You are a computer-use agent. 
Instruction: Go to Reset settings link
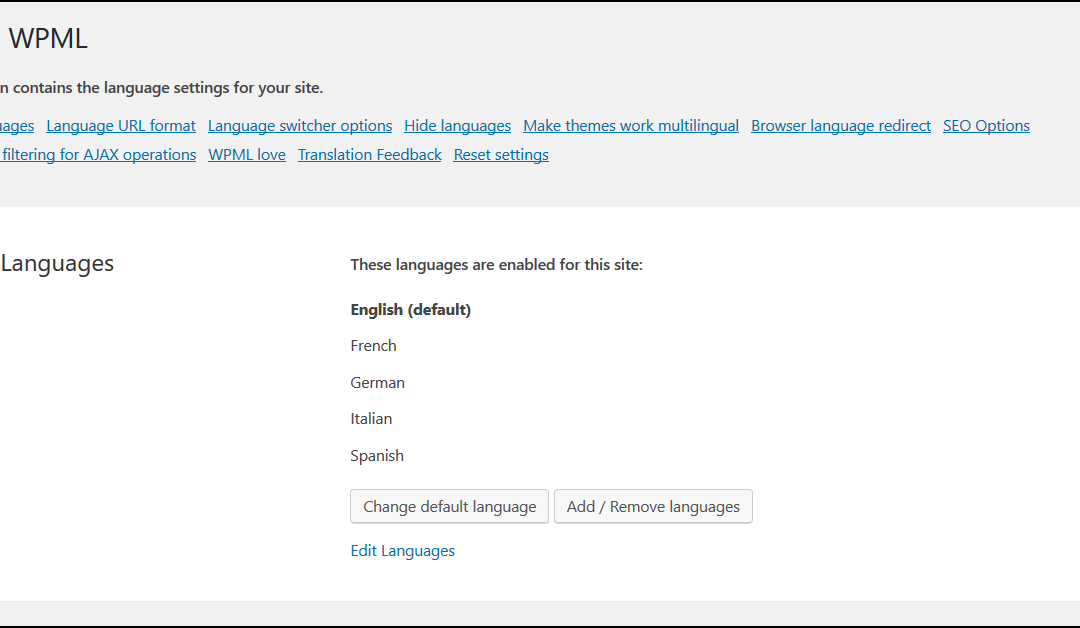point(501,155)
